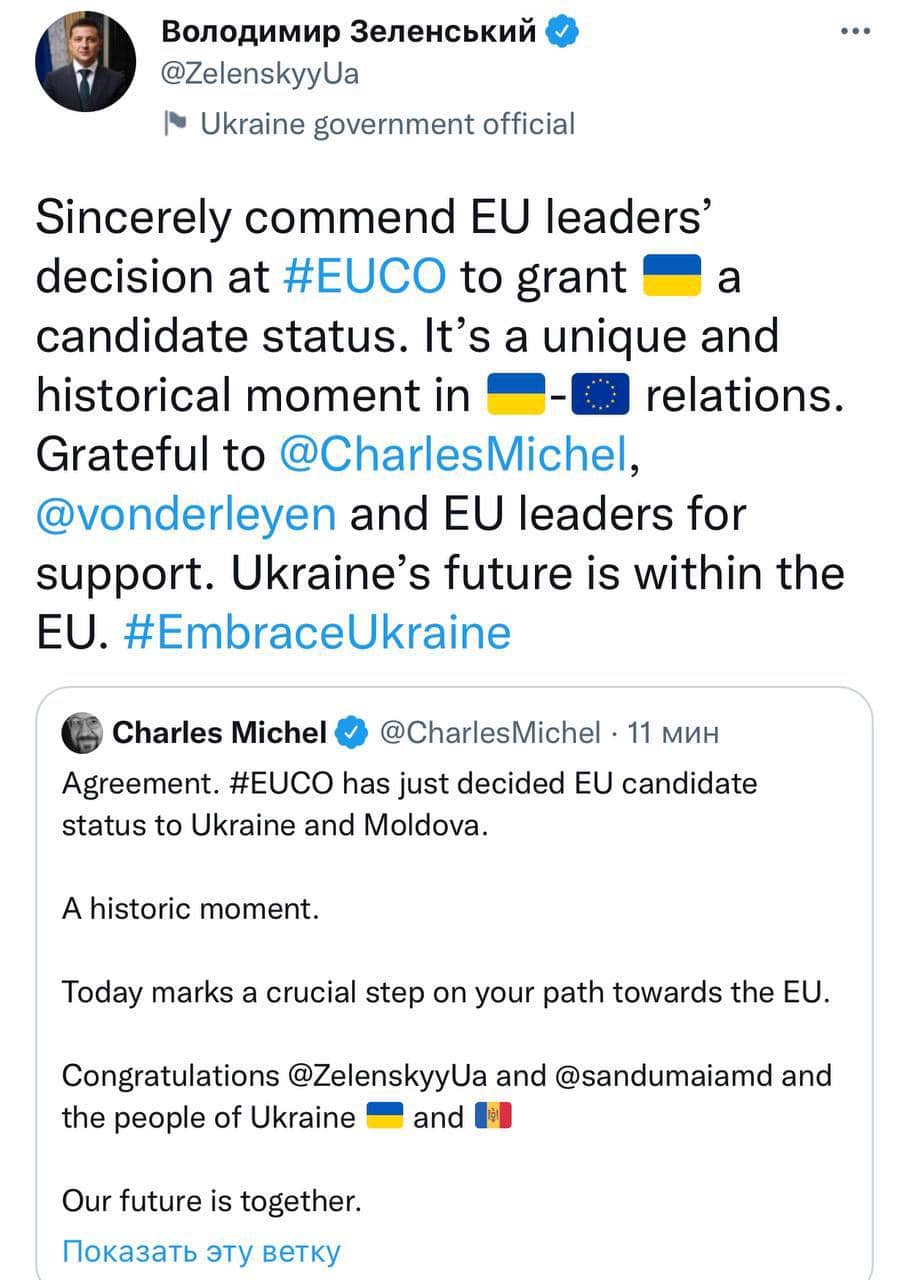Image resolution: width=909 pixels, height=1280 pixels.
Task: Click the @CharlesMichel handle in quoted tweet header
Action: 489,734
